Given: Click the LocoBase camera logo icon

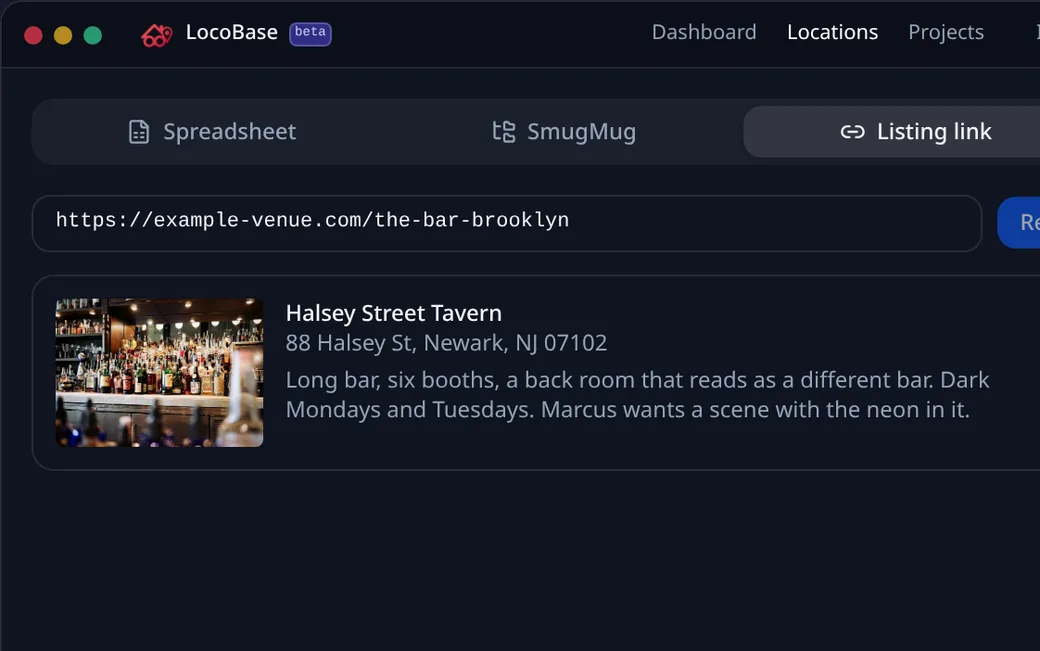Looking at the screenshot, I should pyautogui.click(x=157, y=34).
